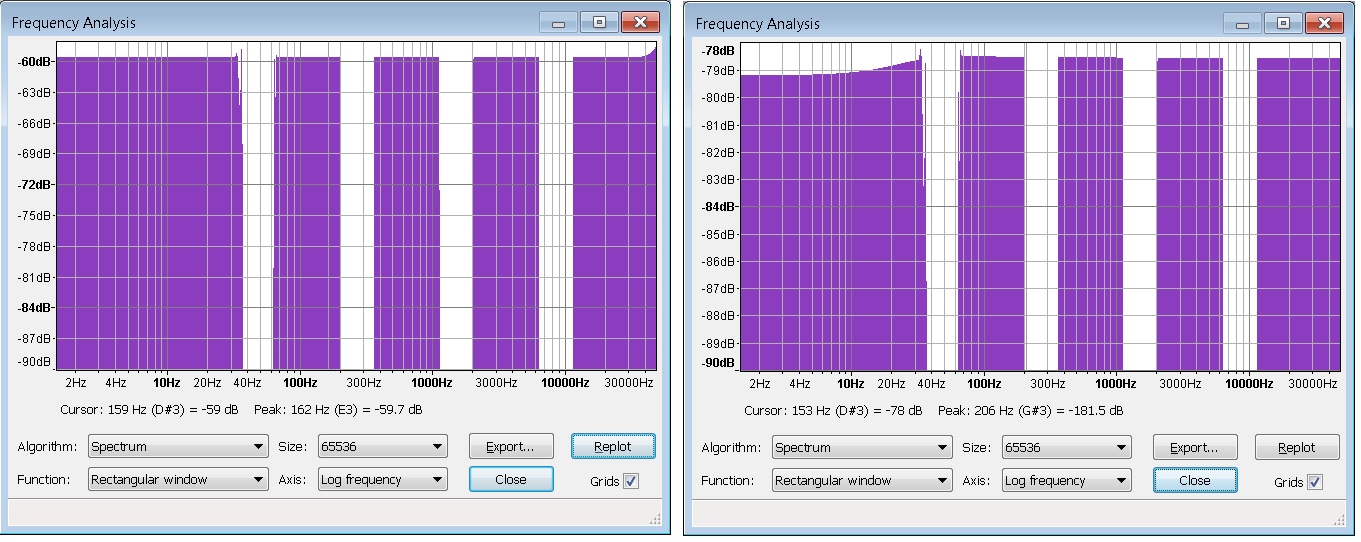
Task: Click 100Hz axis label in right plot
Action: tap(984, 384)
